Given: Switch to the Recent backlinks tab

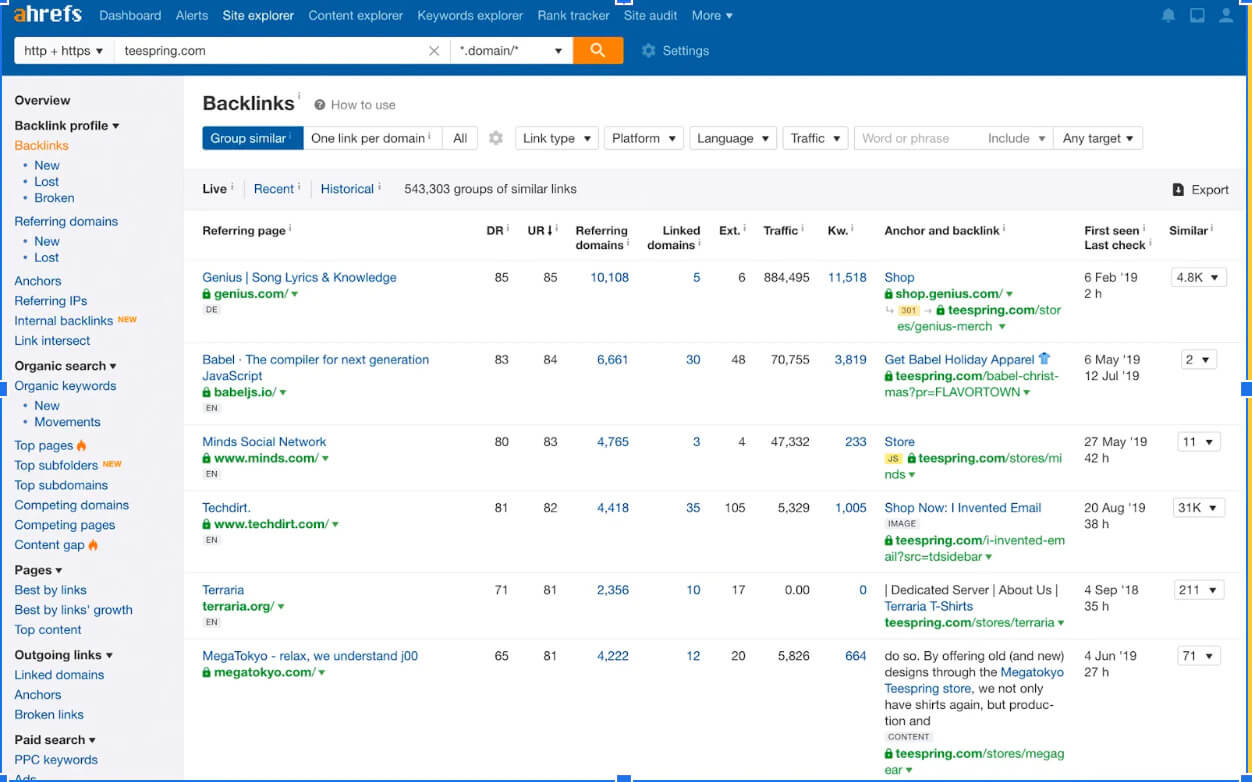Looking at the screenshot, I should (x=274, y=189).
